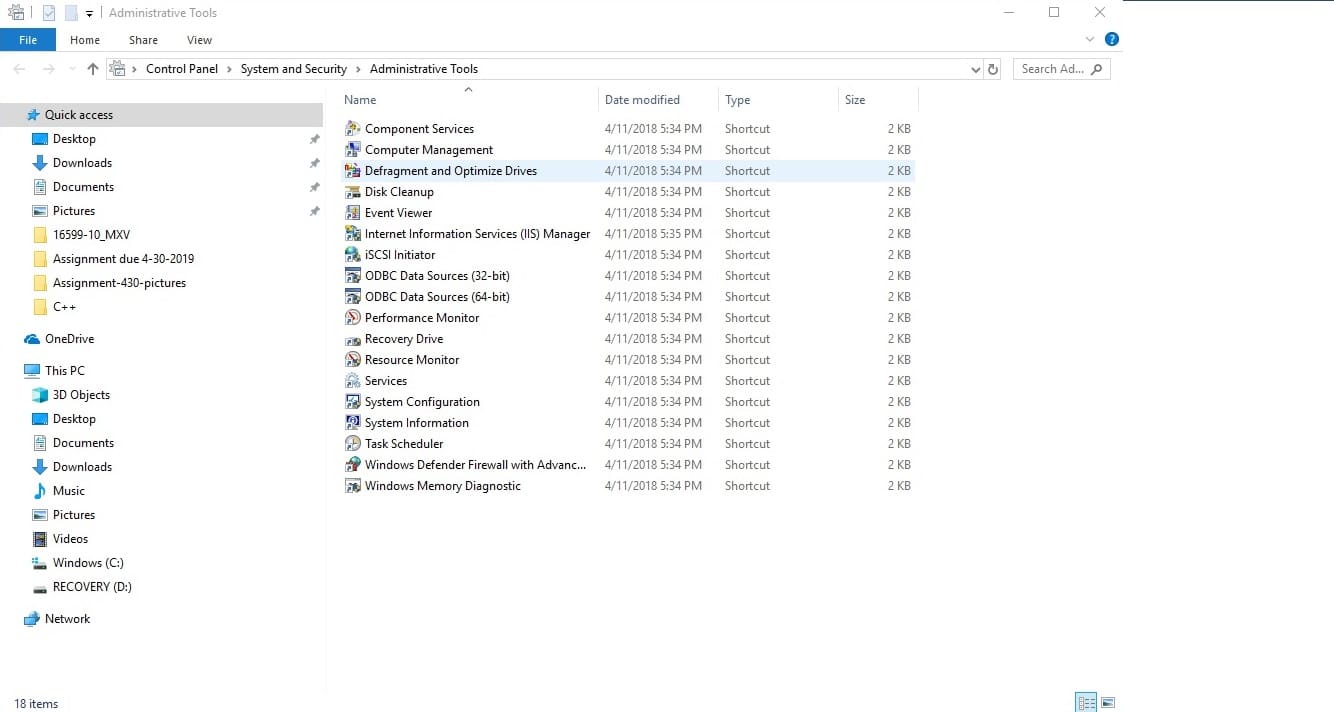This screenshot has width=1334, height=712.
Task: Click the Help question mark icon
Action: click(1111, 40)
